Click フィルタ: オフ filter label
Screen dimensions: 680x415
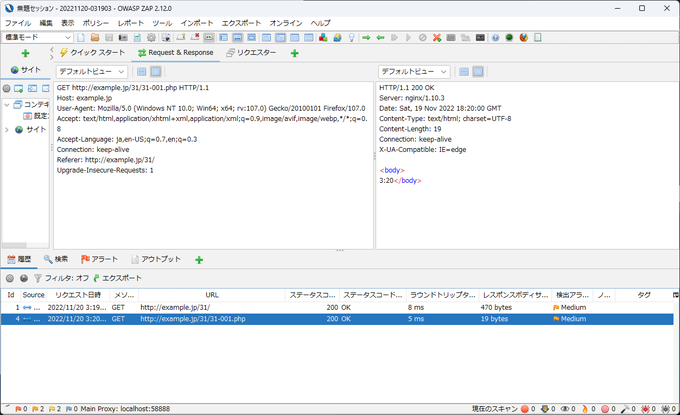click(67, 278)
